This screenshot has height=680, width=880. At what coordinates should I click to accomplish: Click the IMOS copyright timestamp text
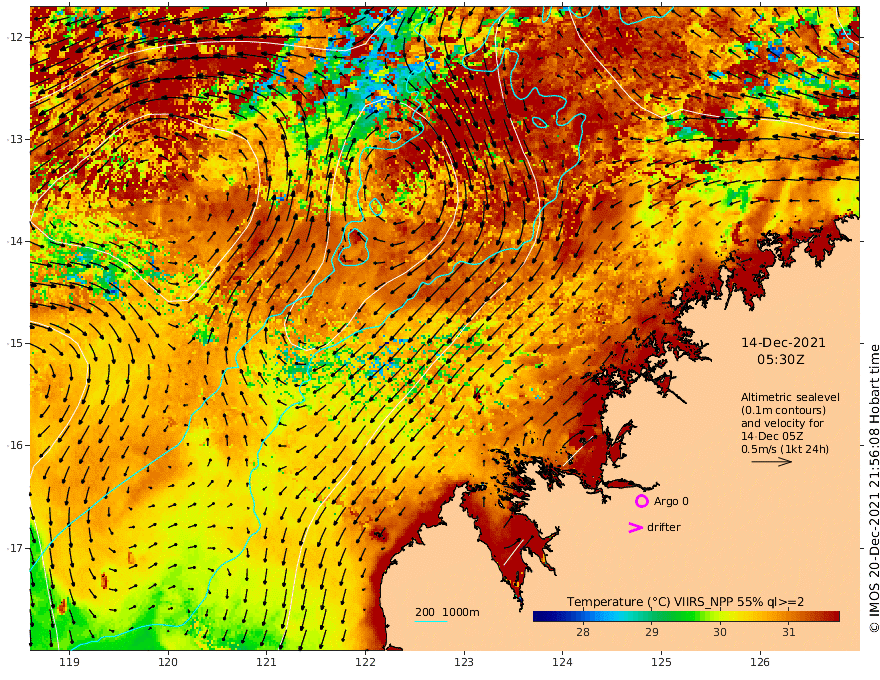(x=873, y=488)
